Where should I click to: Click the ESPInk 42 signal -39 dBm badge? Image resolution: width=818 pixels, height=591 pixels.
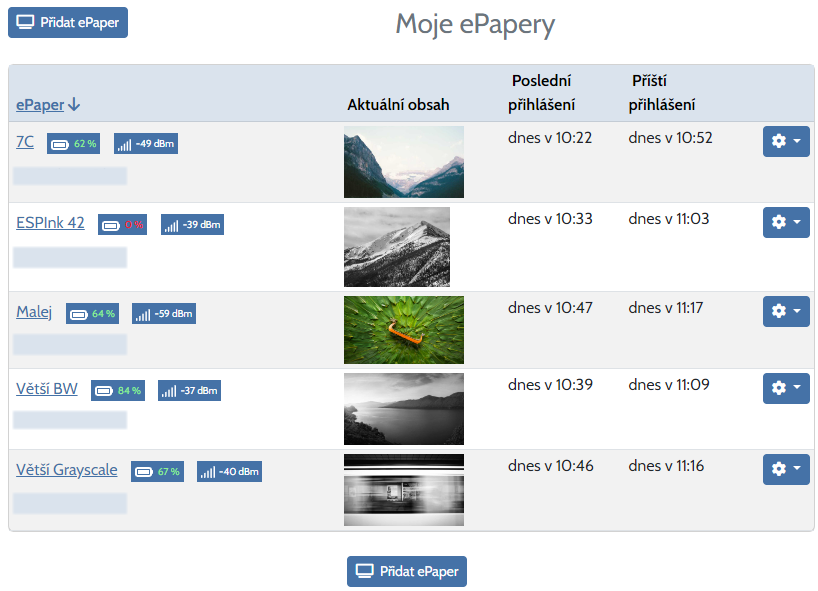[x=193, y=225]
